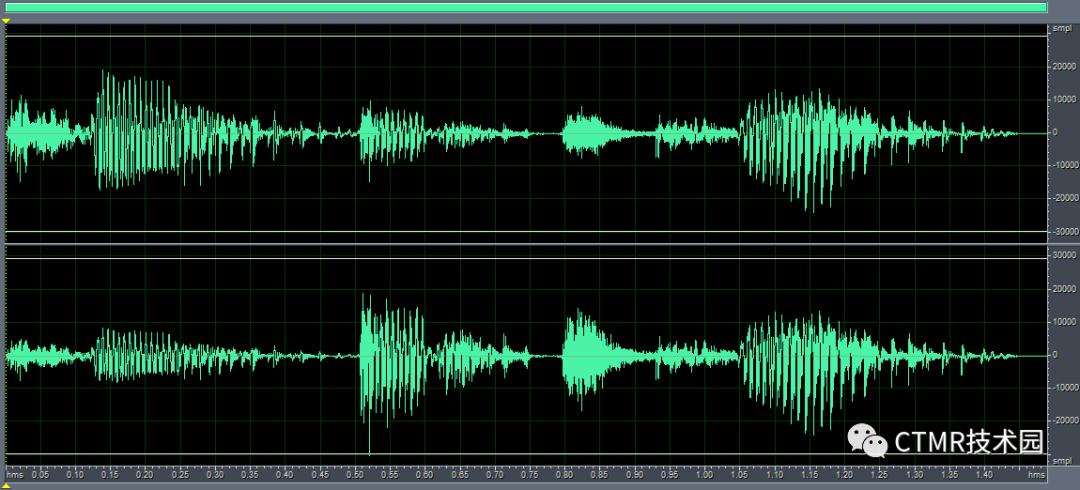This screenshot has width=1080, height=490.
Task: Click the 1.10 mark on the time ruler
Action: 774,476
